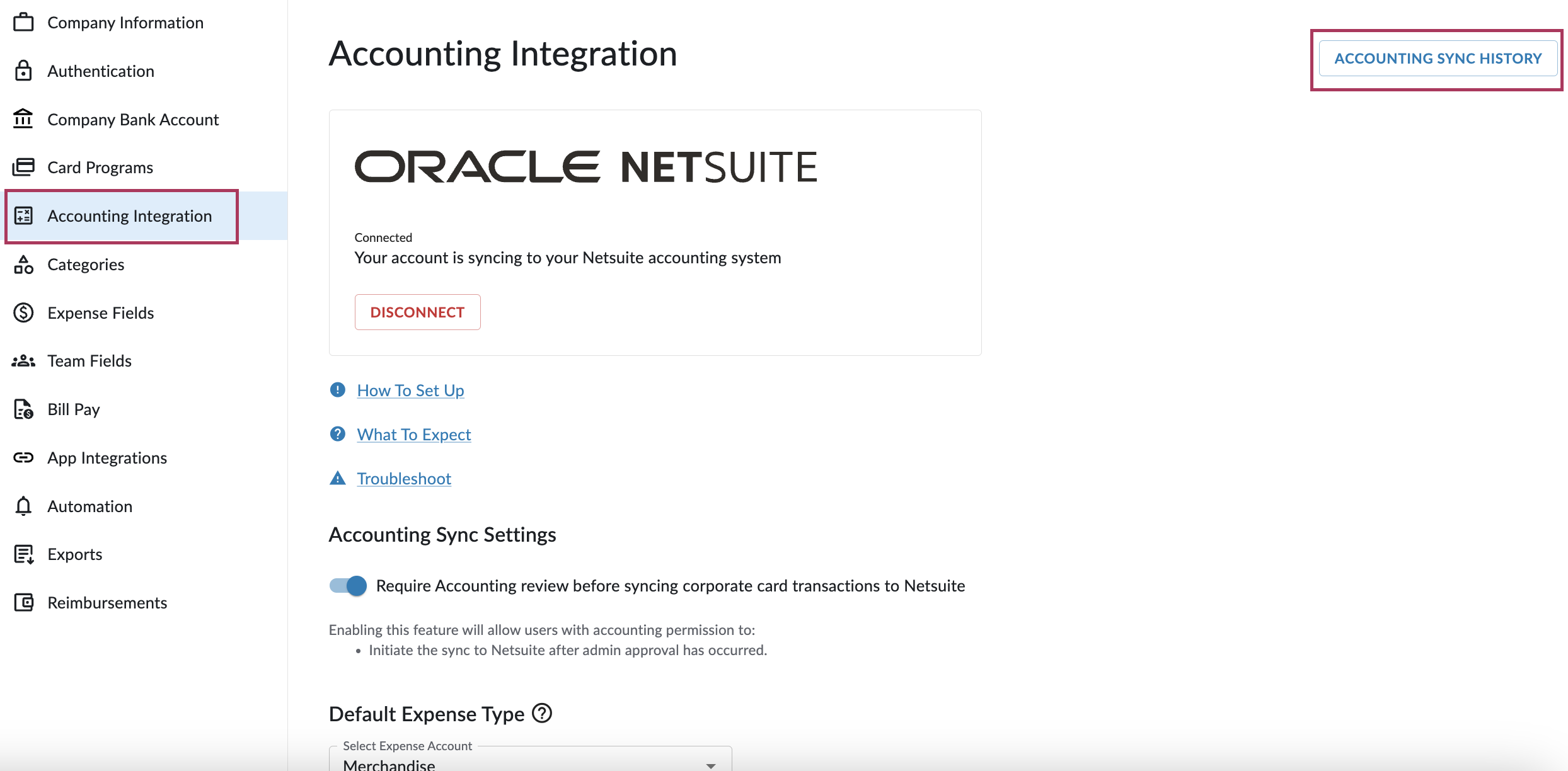Click the question icon beside What To Expect

pos(338,434)
